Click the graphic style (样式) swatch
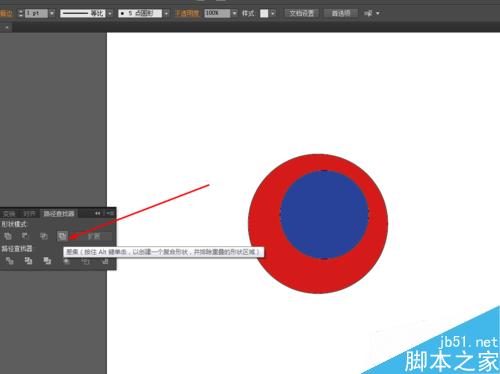Screen dimensions: 500x374 click(x=264, y=13)
